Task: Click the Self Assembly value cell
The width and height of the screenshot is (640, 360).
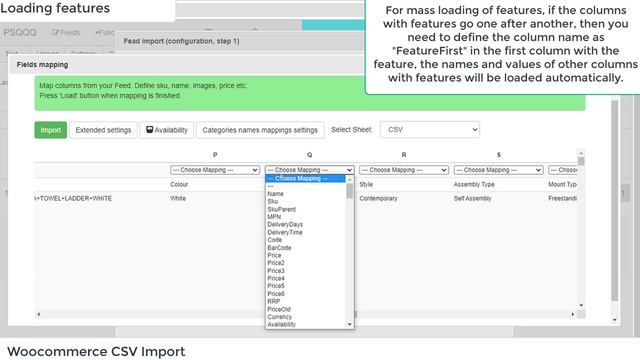Action: [x=473, y=198]
